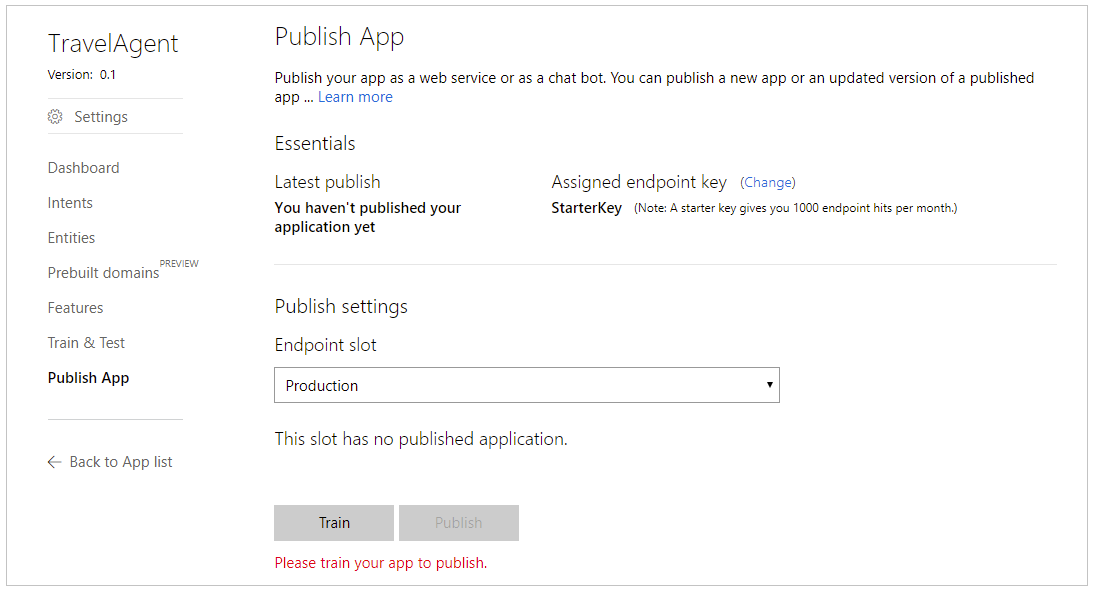Click the PREVIEW badge on Prebuilt domains
The width and height of the screenshot is (1093, 591).
(x=179, y=264)
